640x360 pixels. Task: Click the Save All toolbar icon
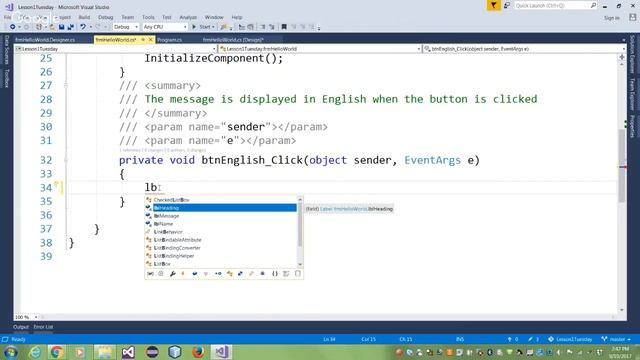71,27
